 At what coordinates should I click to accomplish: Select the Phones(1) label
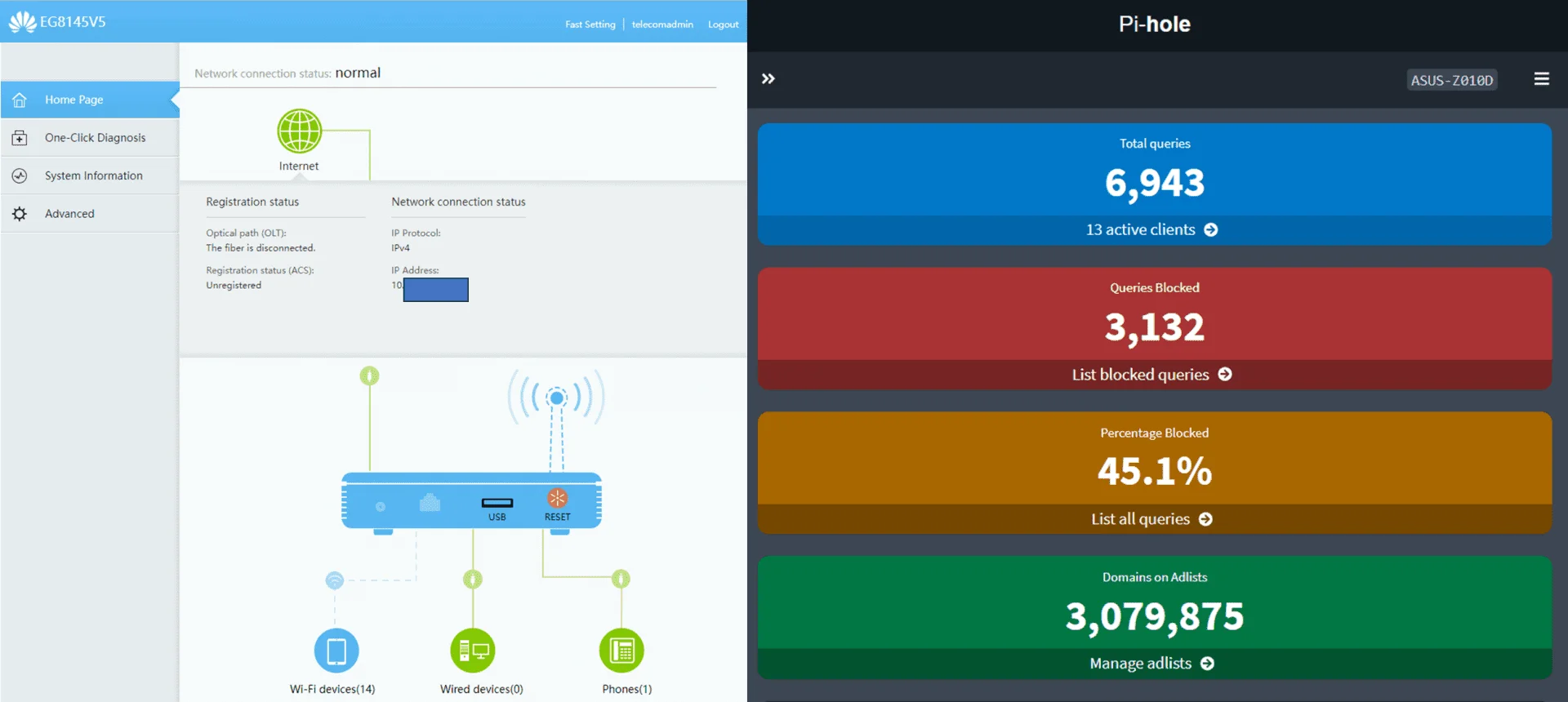pyautogui.click(x=627, y=689)
